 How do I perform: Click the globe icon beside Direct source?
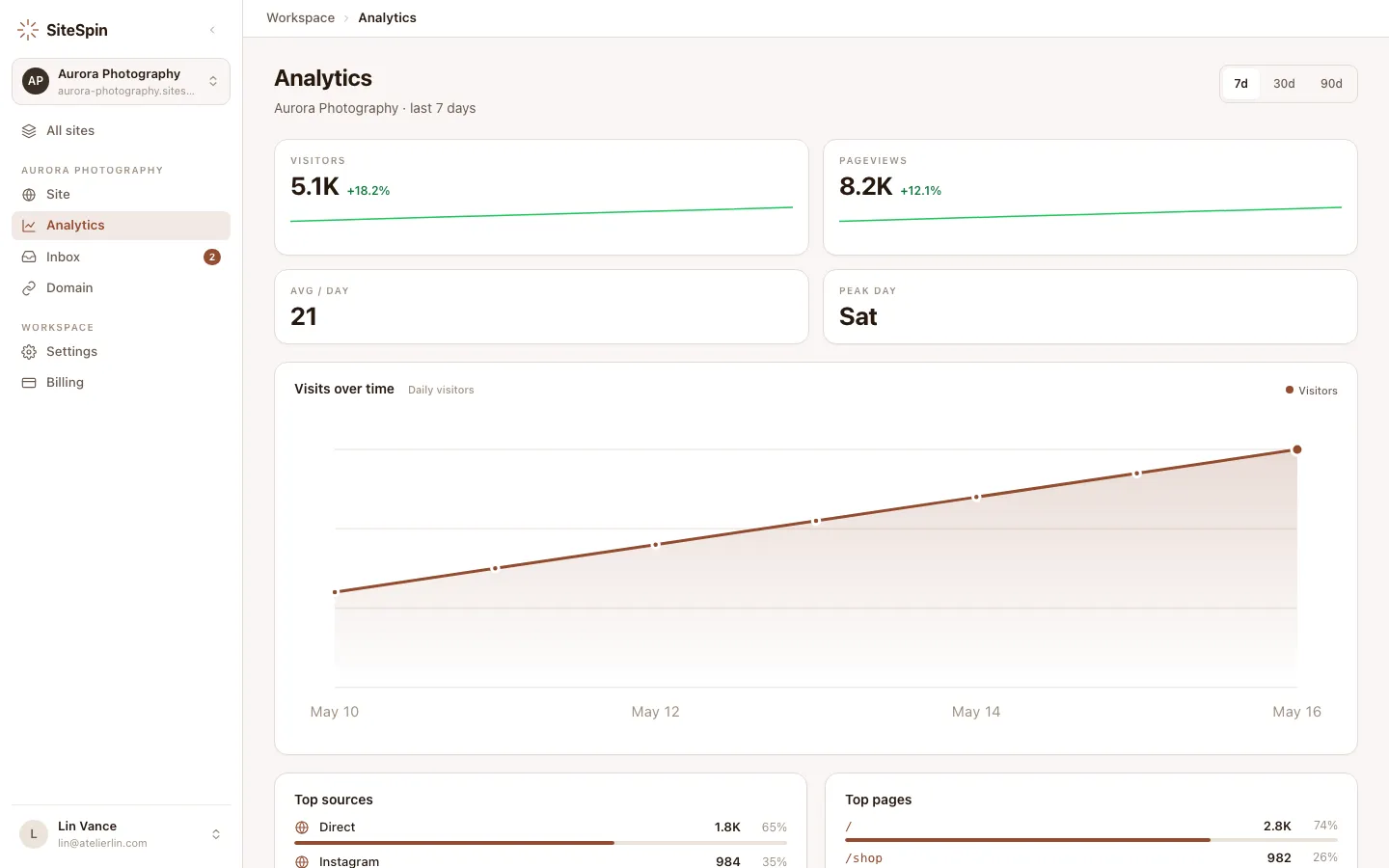pyautogui.click(x=302, y=827)
